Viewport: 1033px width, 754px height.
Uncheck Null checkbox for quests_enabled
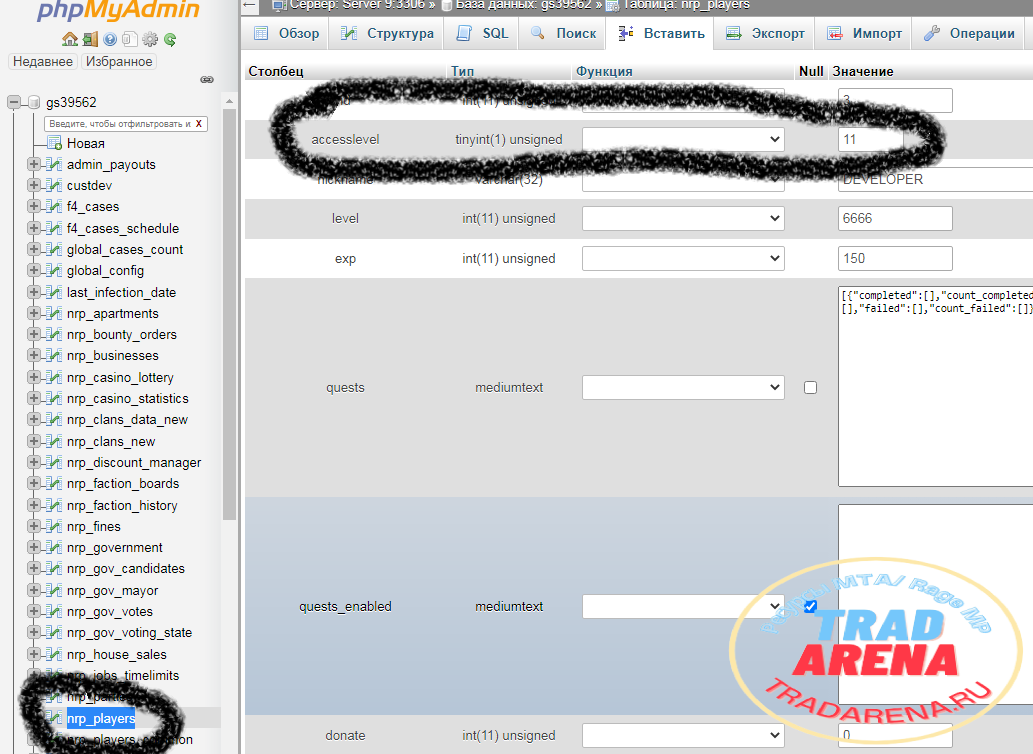coord(810,606)
